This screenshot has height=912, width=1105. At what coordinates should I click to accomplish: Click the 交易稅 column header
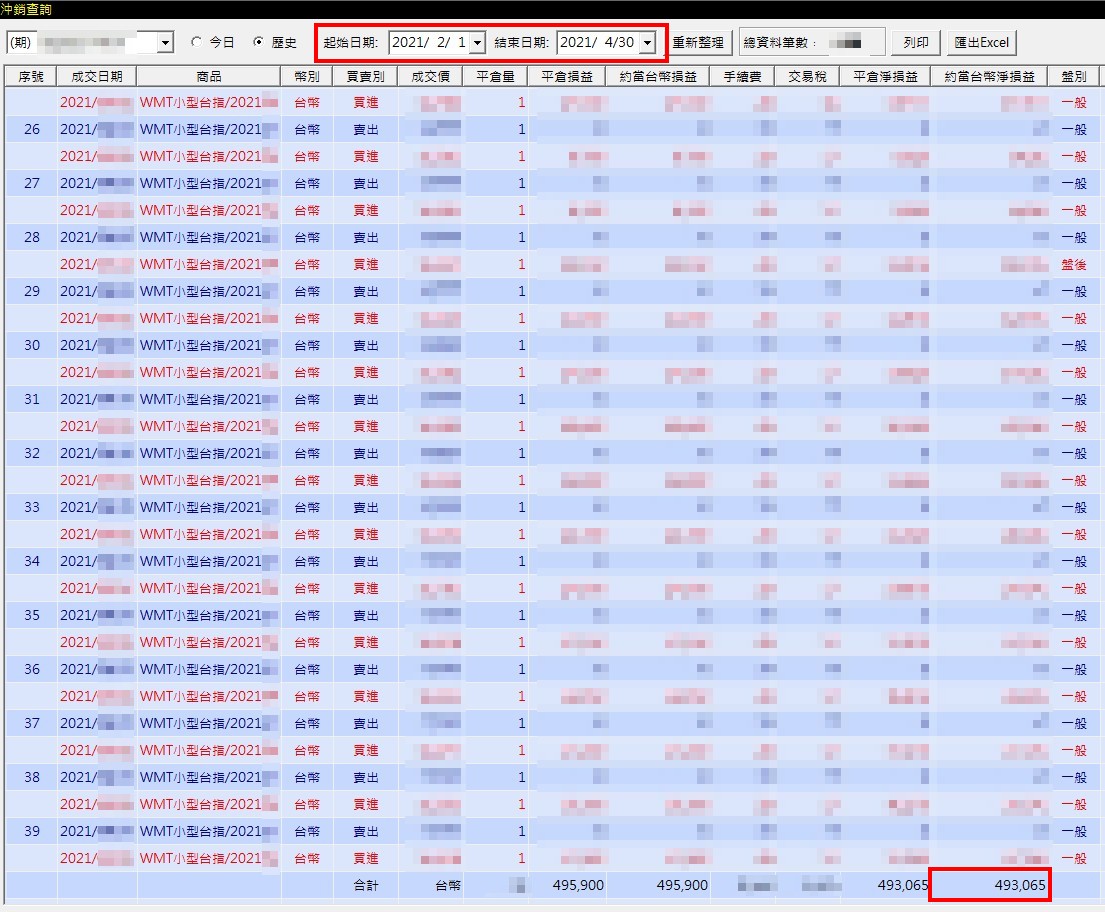click(807, 76)
